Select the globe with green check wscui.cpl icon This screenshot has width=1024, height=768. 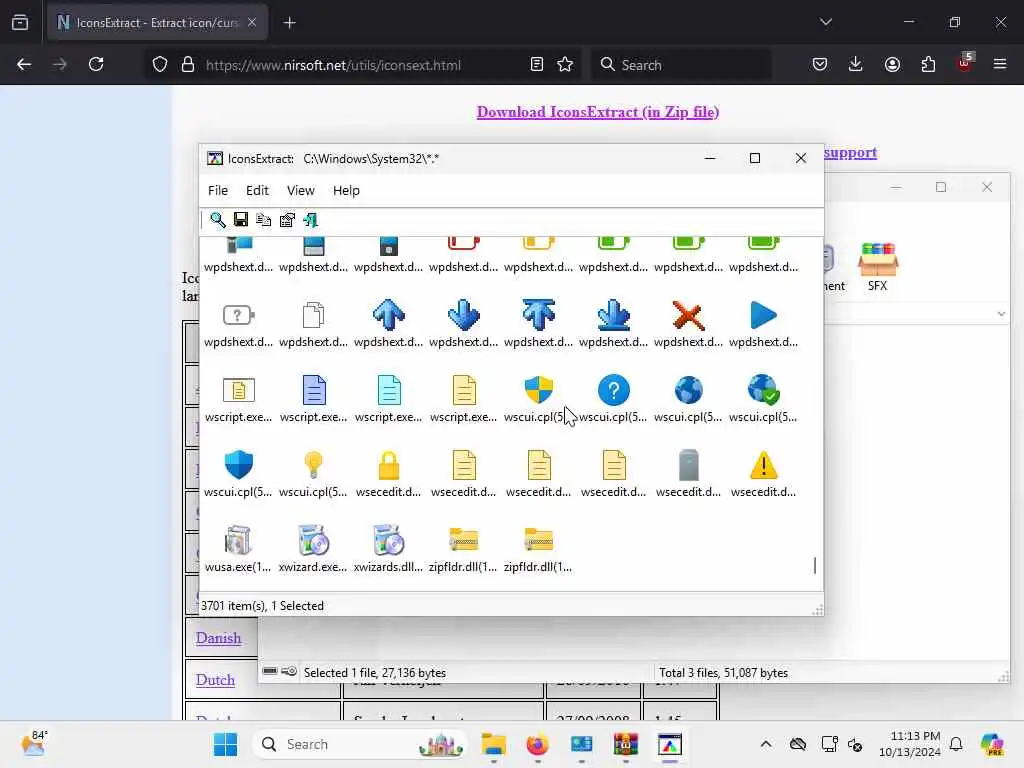(x=763, y=390)
